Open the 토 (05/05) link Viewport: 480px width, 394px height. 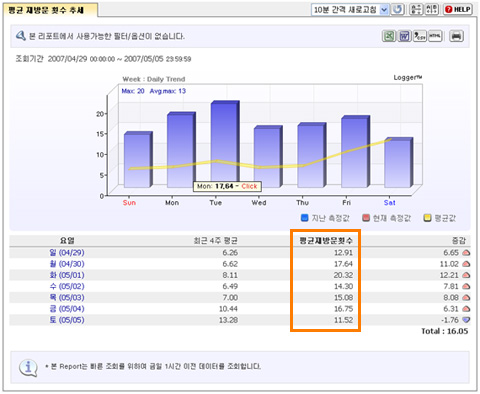point(67,320)
